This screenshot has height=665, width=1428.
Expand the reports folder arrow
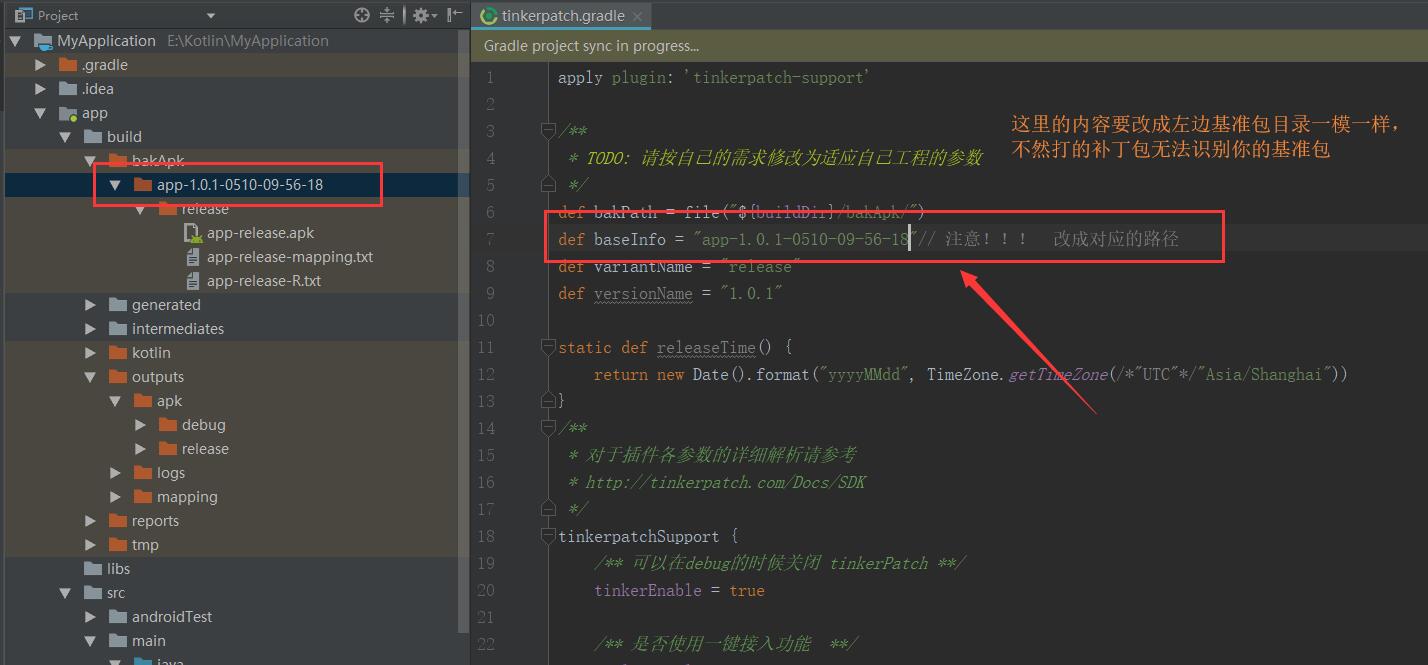90,521
